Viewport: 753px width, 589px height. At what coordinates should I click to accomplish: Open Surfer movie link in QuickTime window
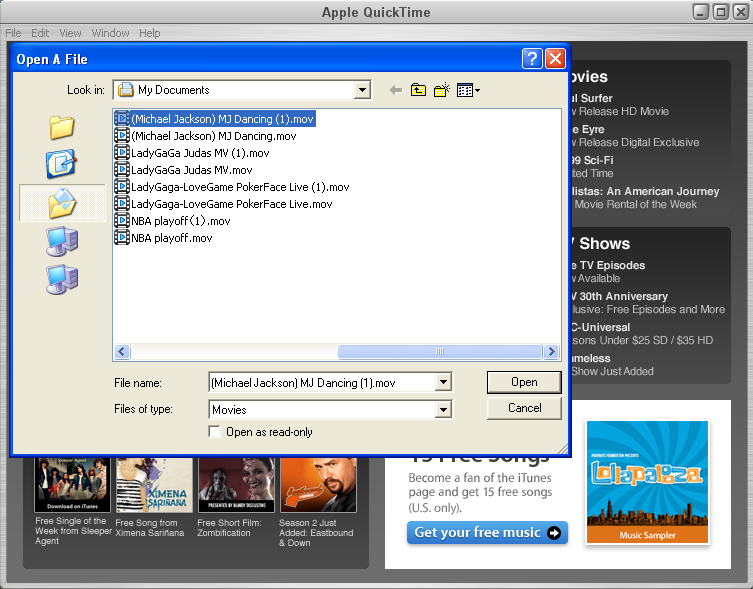point(592,98)
